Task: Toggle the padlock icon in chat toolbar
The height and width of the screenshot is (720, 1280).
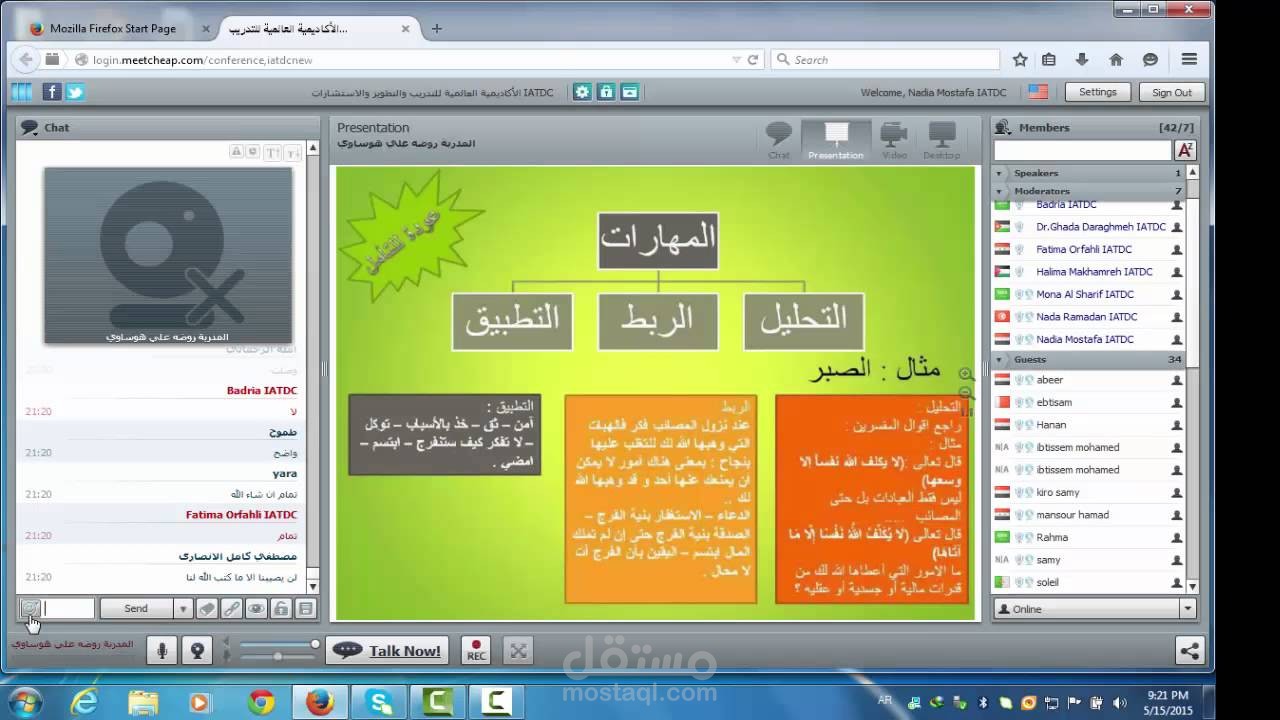Action: [281, 608]
